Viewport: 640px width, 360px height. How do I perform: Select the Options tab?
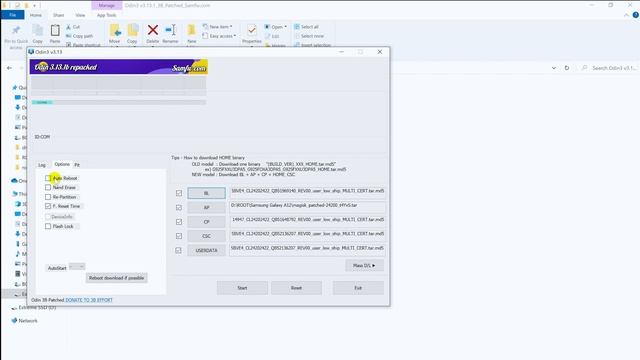[62, 164]
